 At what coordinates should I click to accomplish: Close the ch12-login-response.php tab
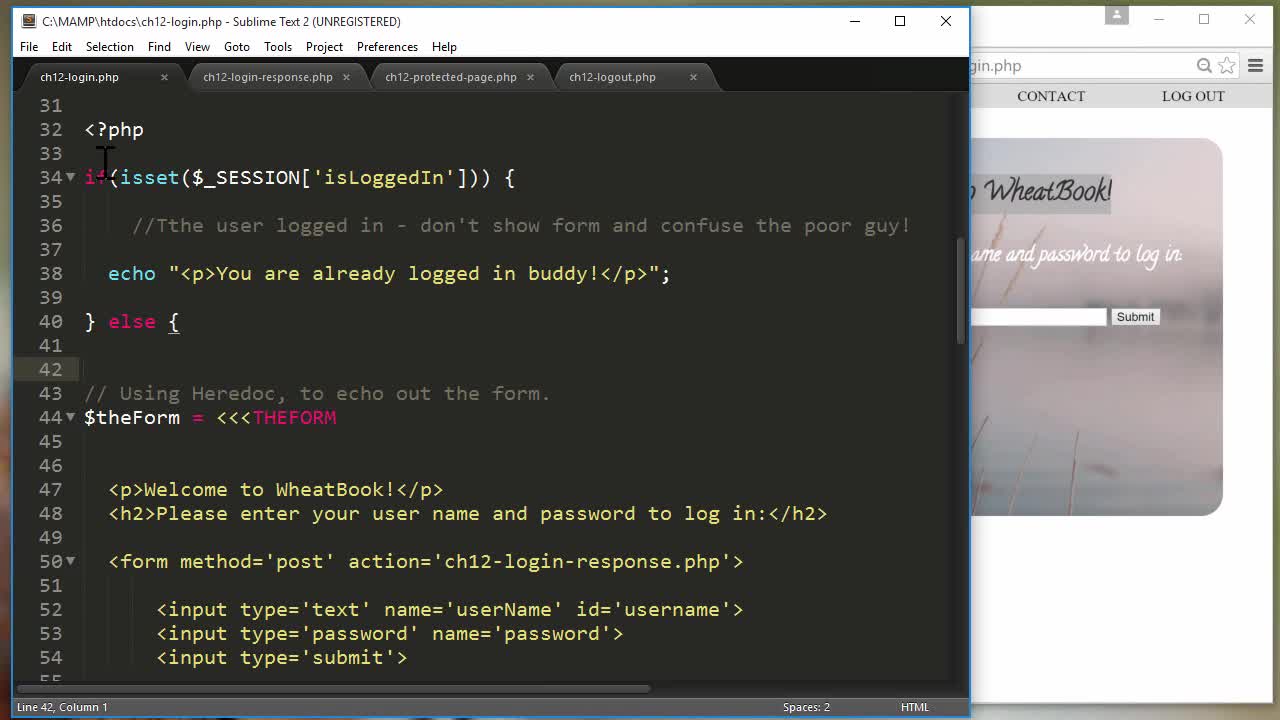tap(346, 77)
